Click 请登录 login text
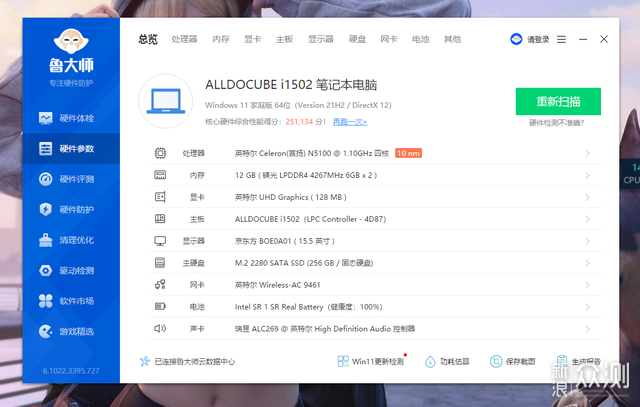 coord(538,40)
